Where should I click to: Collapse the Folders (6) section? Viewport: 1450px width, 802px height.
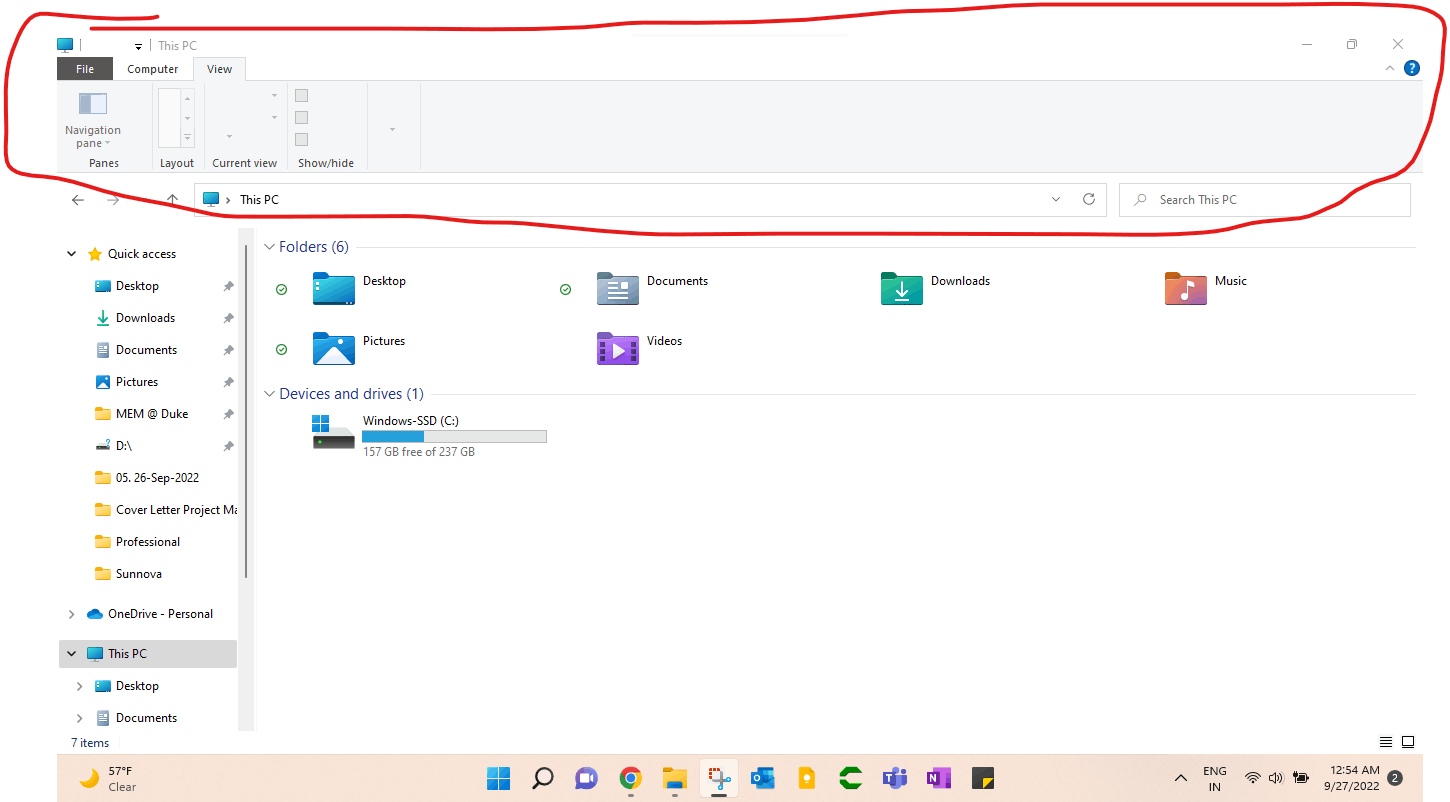click(268, 246)
